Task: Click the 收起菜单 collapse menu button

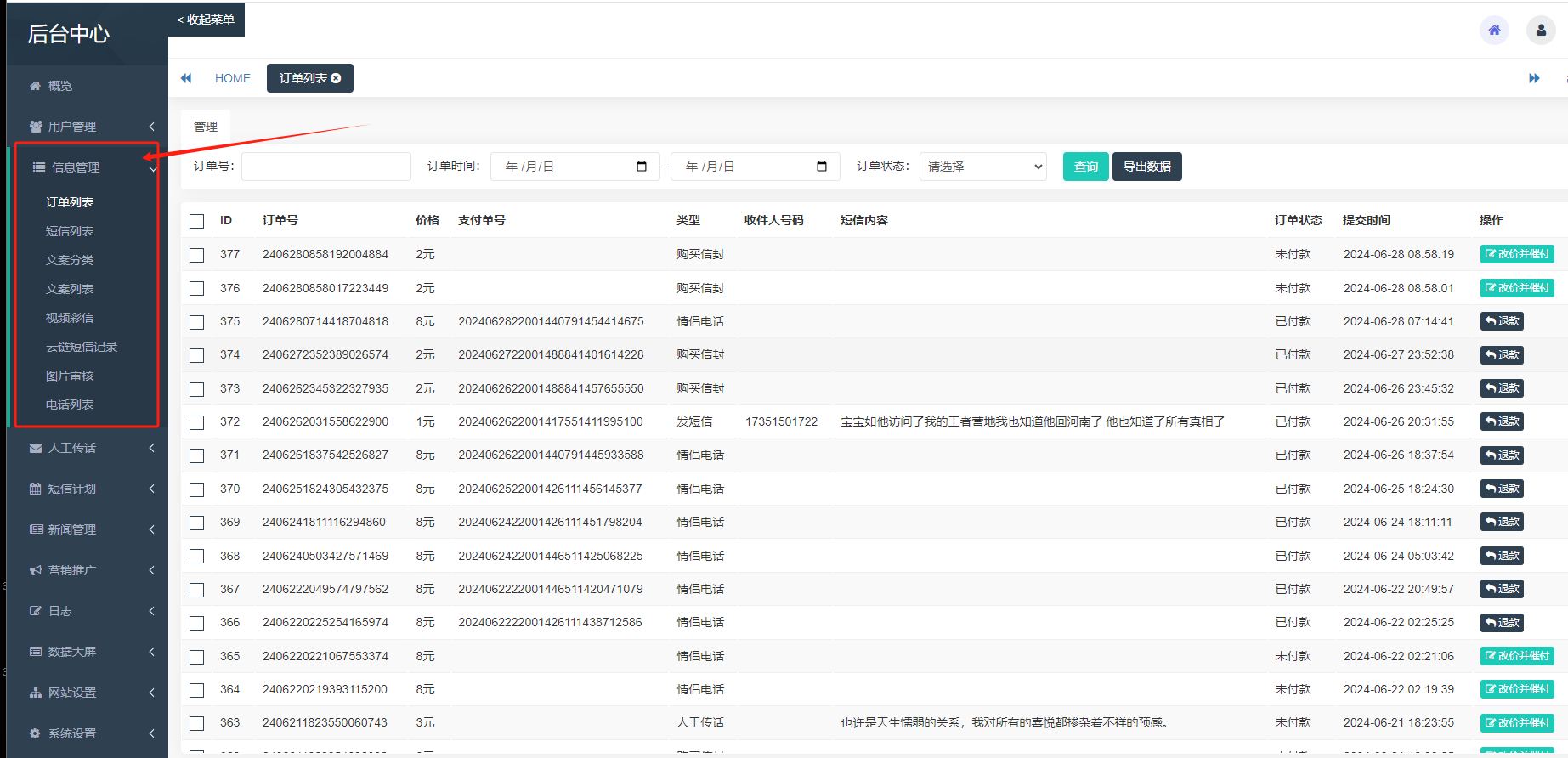Action: (x=206, y=20)
